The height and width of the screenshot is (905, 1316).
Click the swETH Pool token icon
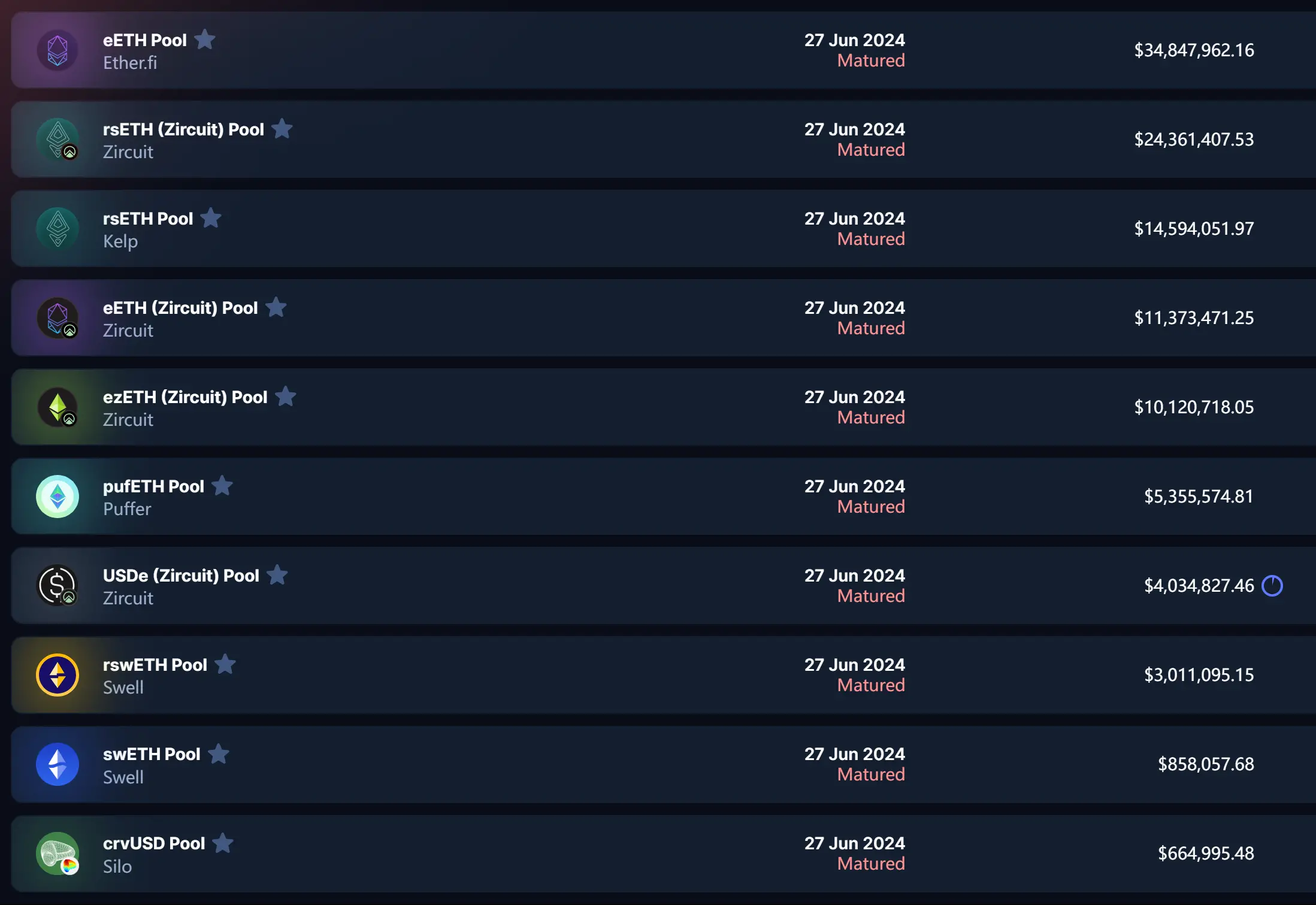[58, 764]
